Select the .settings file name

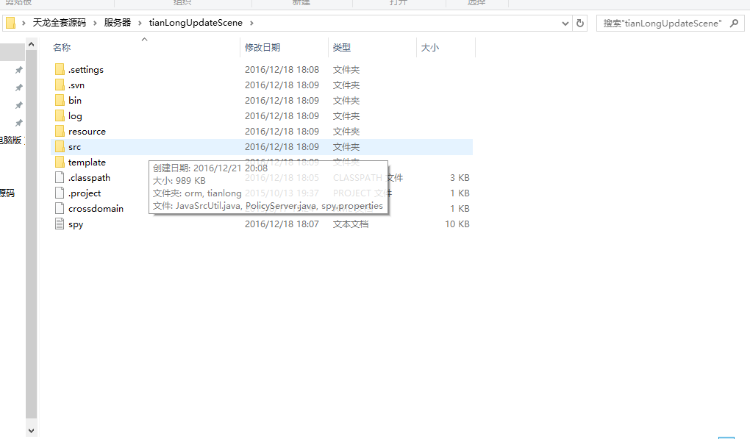coord(86,69)
